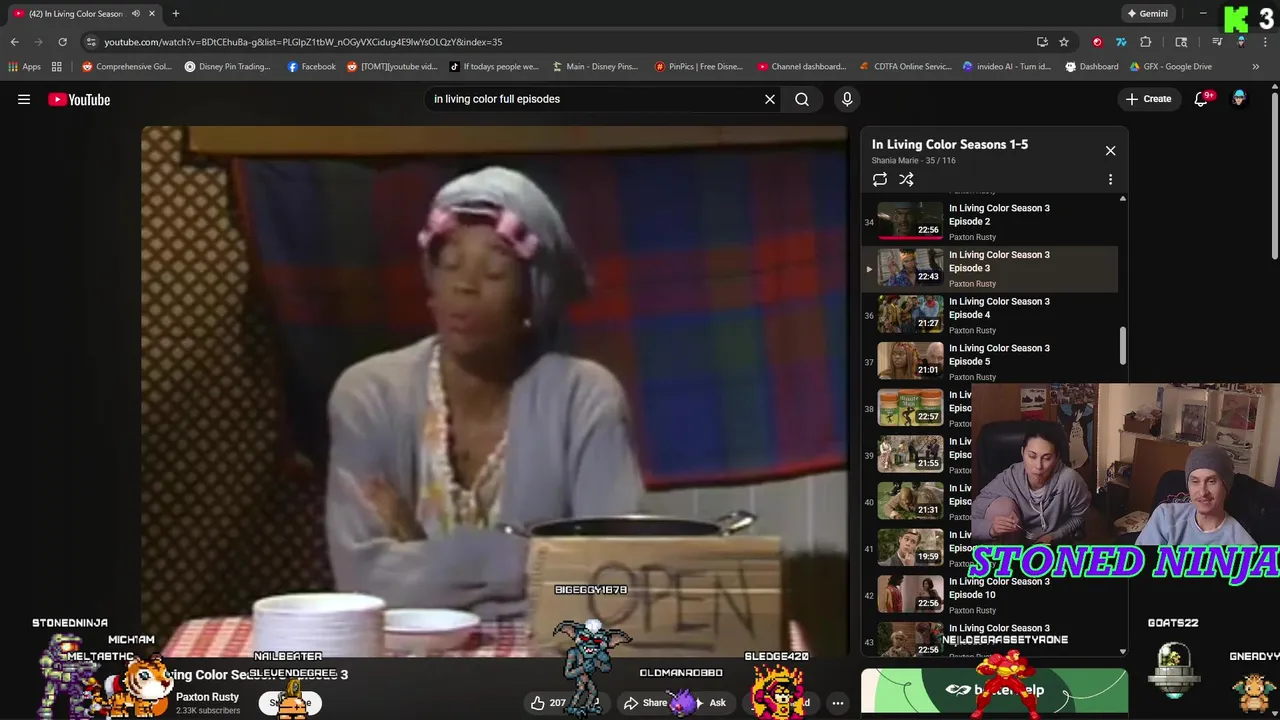Open the Comprehensive Gol... bookmark
The height and width of the screenshot is (720, 1280).
(127, 67)
